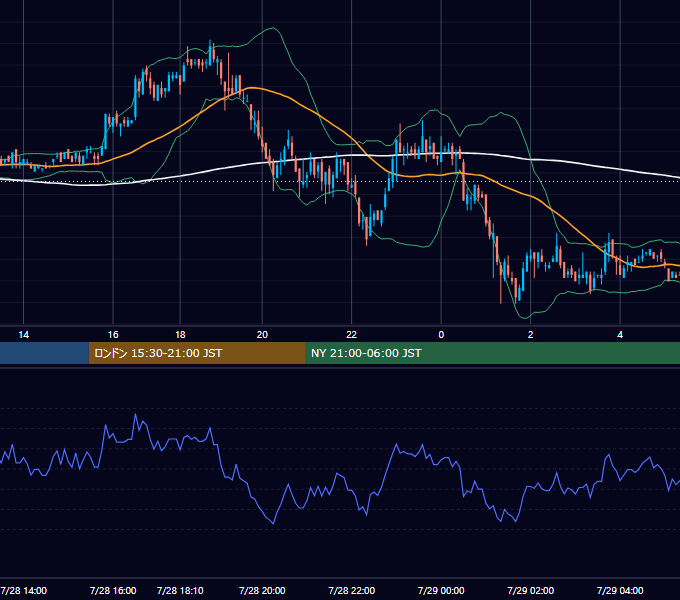The image size is (680, 600).
Task: Click the 7/28 22:00 date label
Action: [351, 590]
